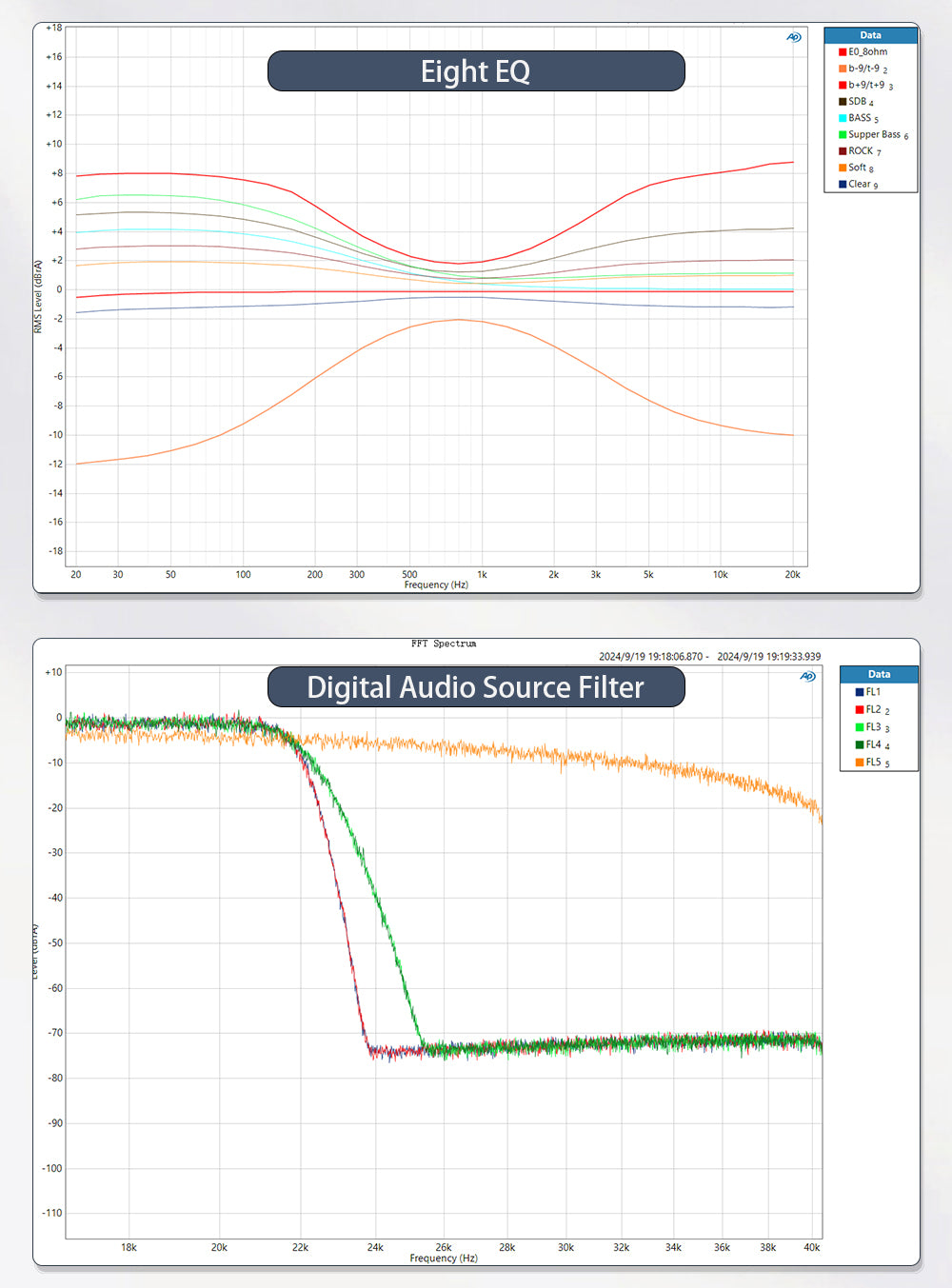Select the Supper Bass legend entry
Viewport: 952px width, 1288px height.
874,134
